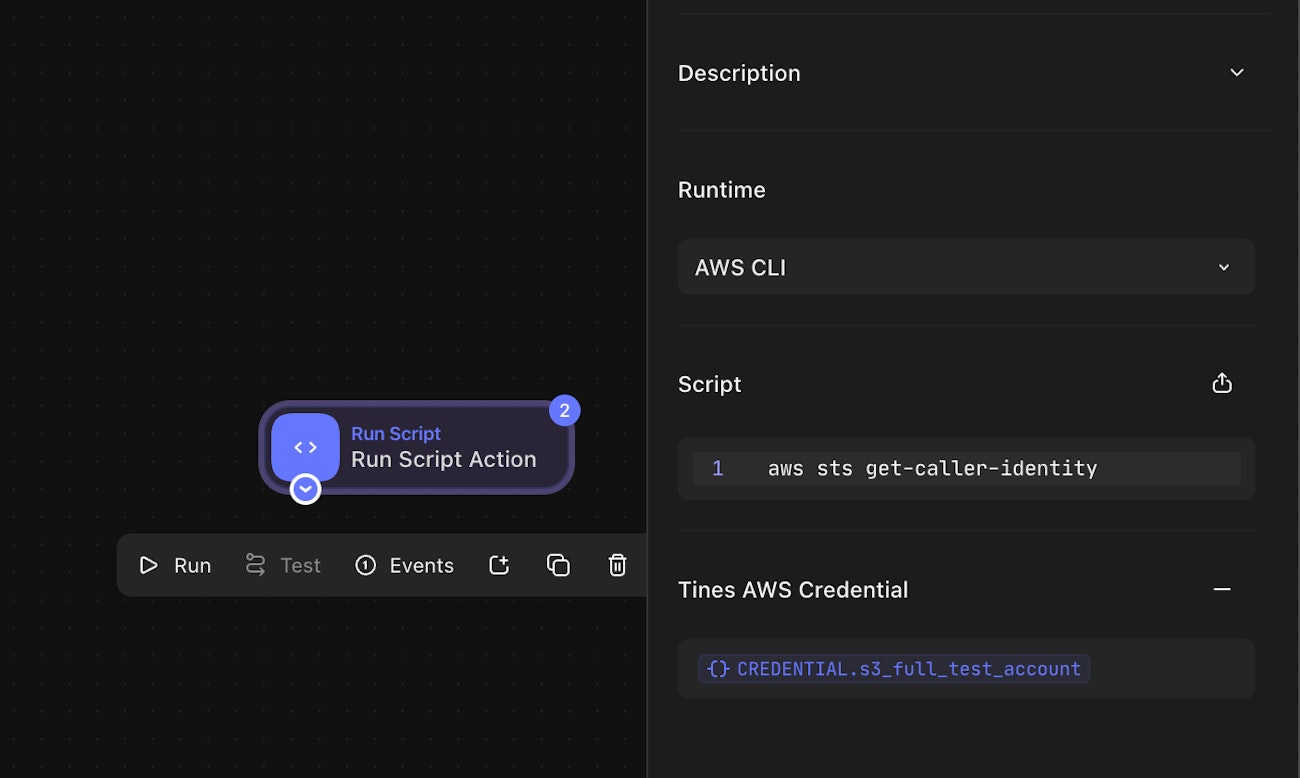Click line number 1 in the script editor
Screen dimensions: 1300x778
click(717, 468)
